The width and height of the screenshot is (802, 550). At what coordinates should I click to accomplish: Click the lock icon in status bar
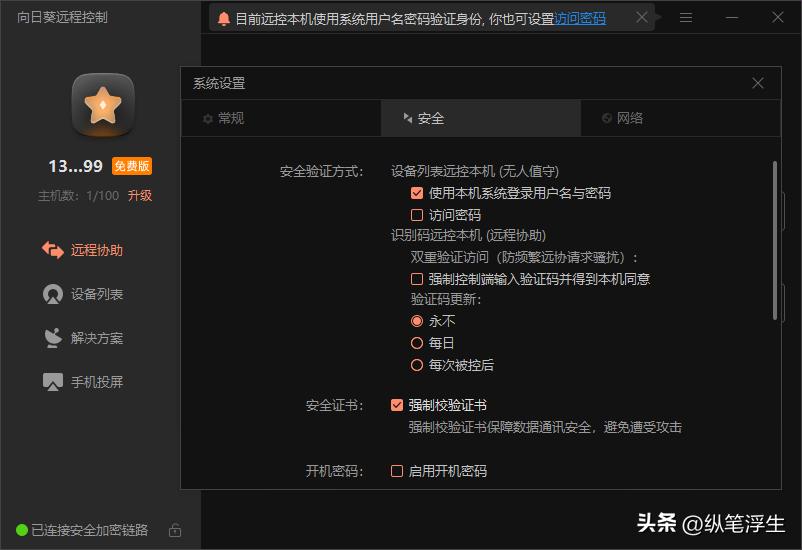click(x=175, y=530)
